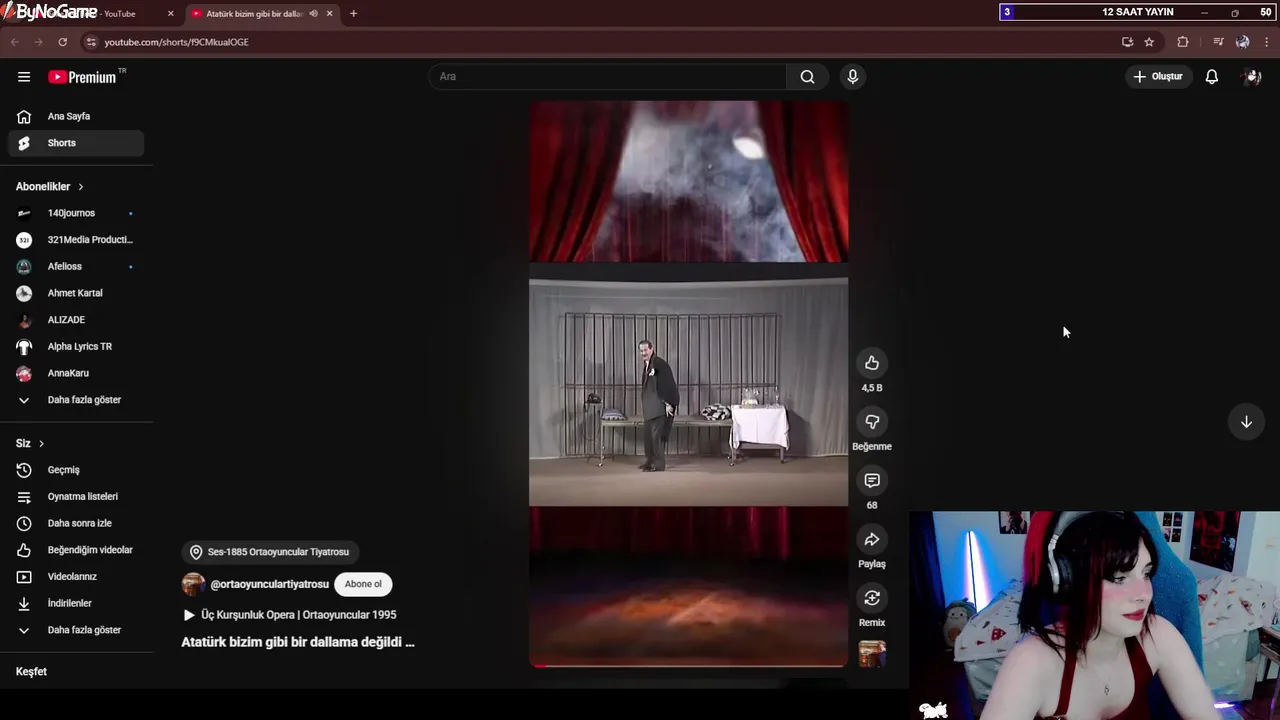Open Ses-1885 Ortaoyuncular Tiyatrosu location chip
Viewport: 1280px width, 720px height.
click(270, 552)
